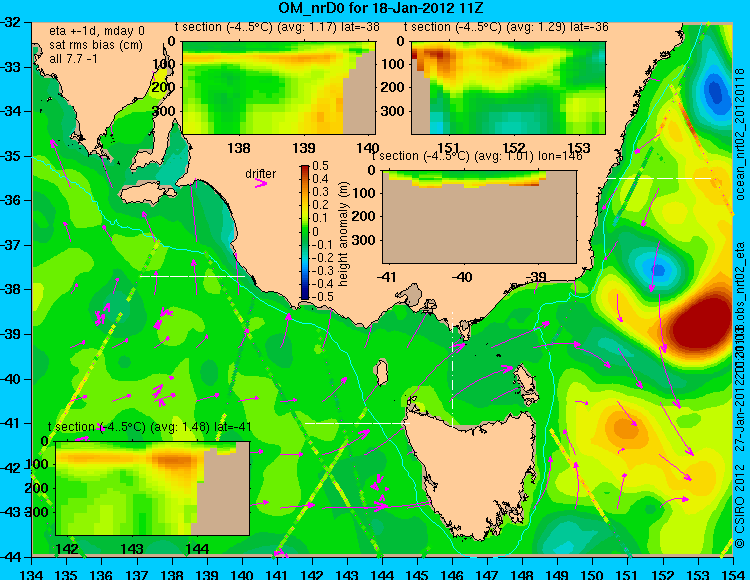Click the 't section ... lat=-41' inset title
This screenshot has height=580, width=750.
tap(150, 427)
